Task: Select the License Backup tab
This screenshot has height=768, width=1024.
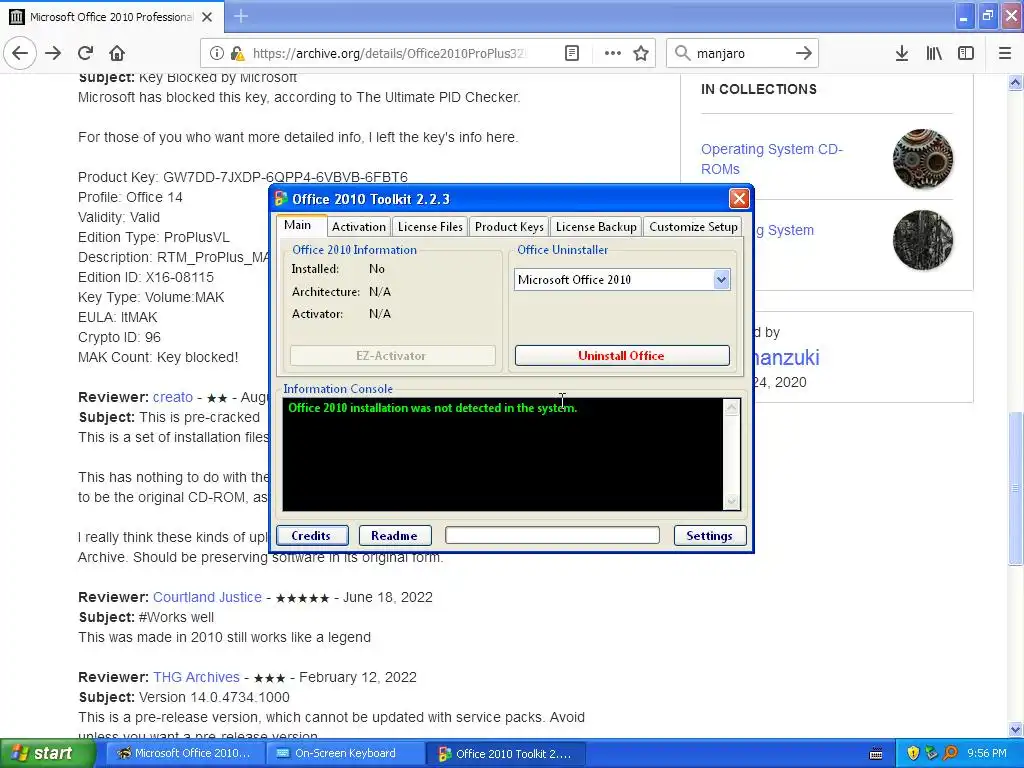Action: pos(596,227)
